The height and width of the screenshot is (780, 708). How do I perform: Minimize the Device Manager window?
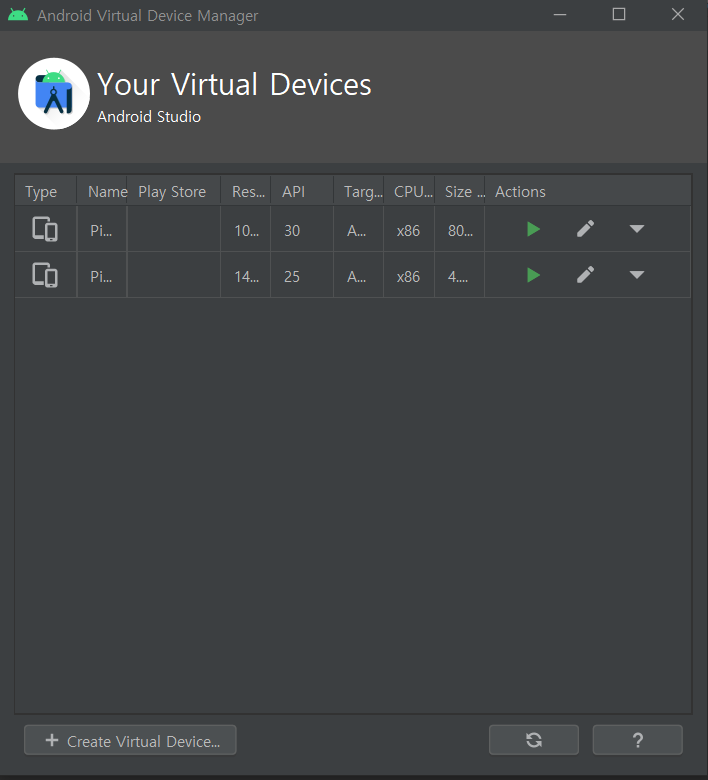560,14
